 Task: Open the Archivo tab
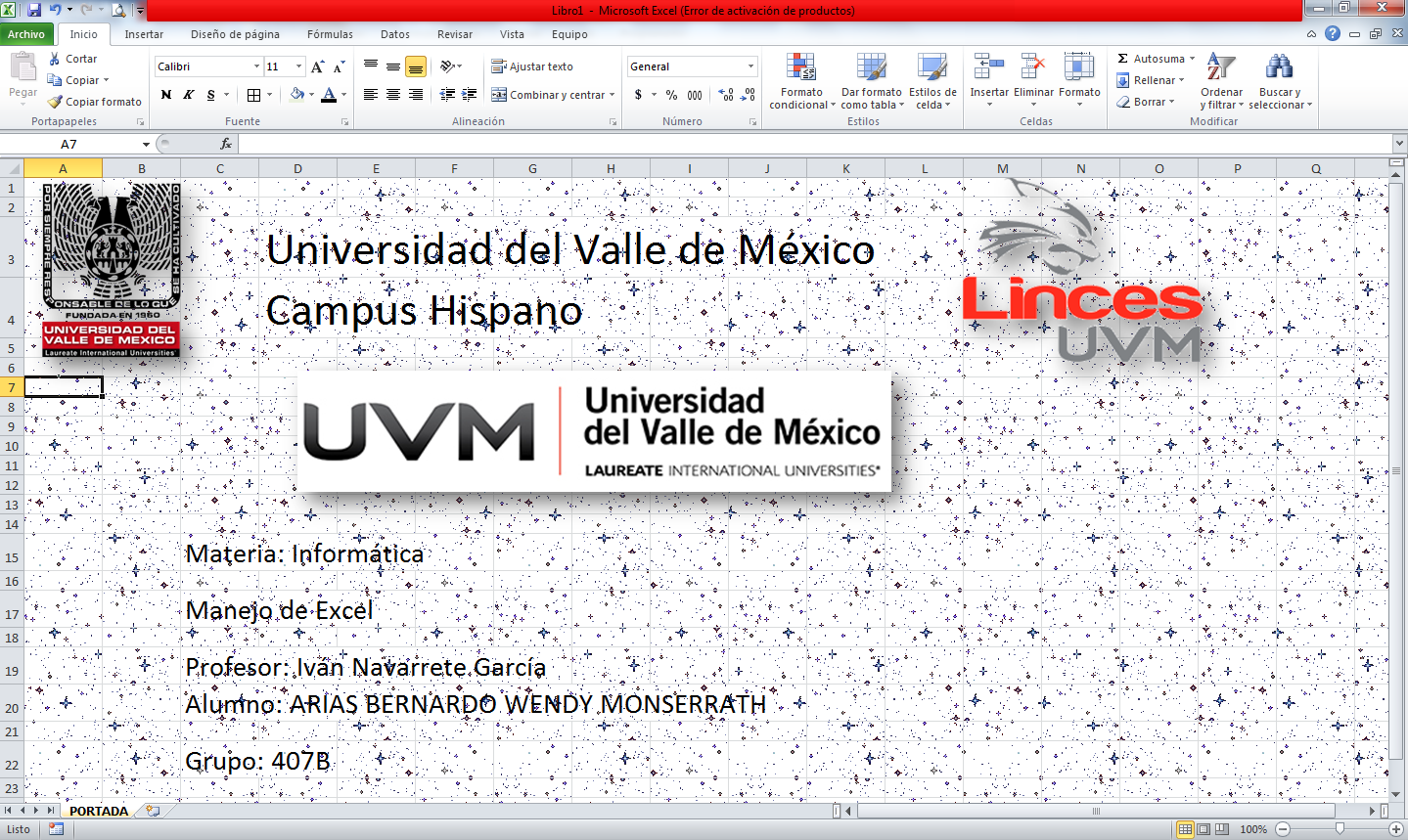[26, 34]
